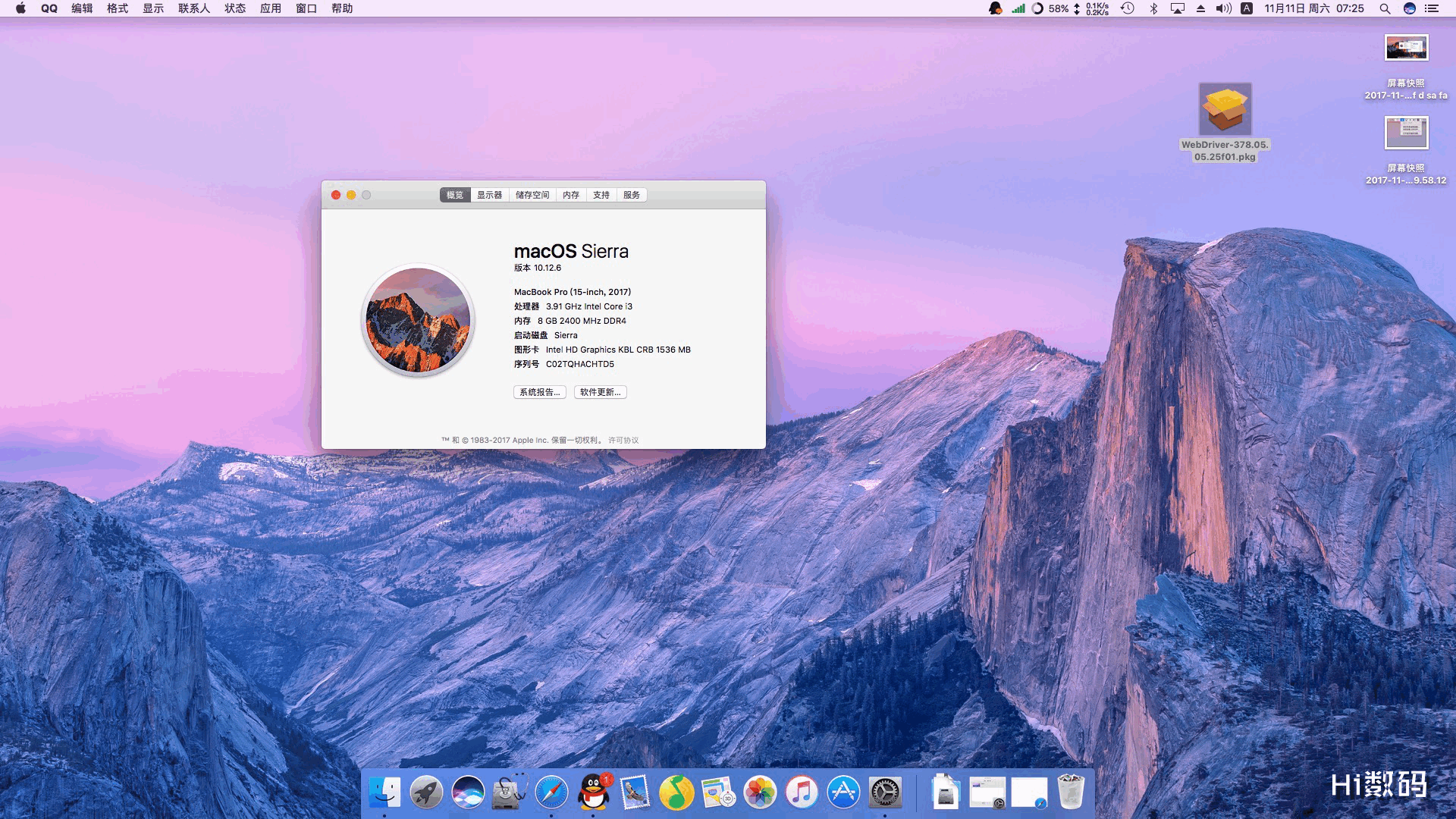Switch to the 服务 tab

coord(632,195)
